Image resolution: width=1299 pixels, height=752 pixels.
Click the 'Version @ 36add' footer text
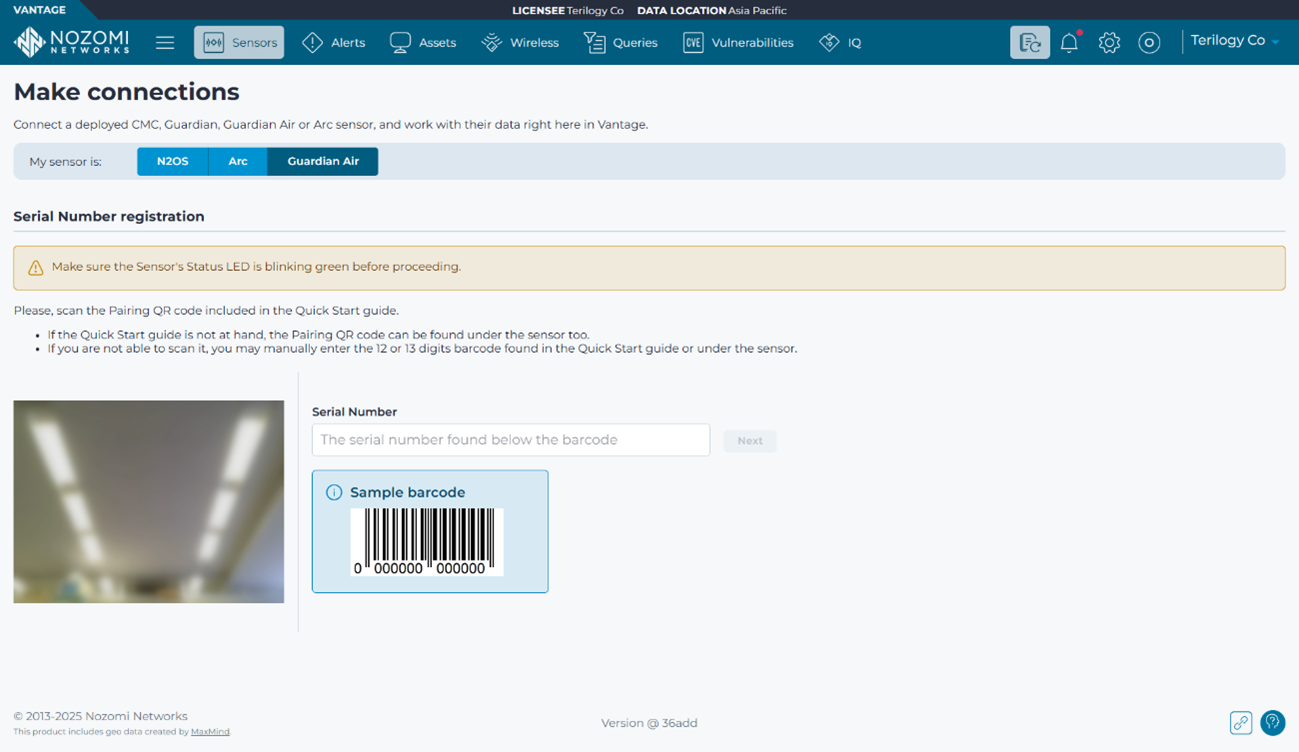click(x=649, y=723)
